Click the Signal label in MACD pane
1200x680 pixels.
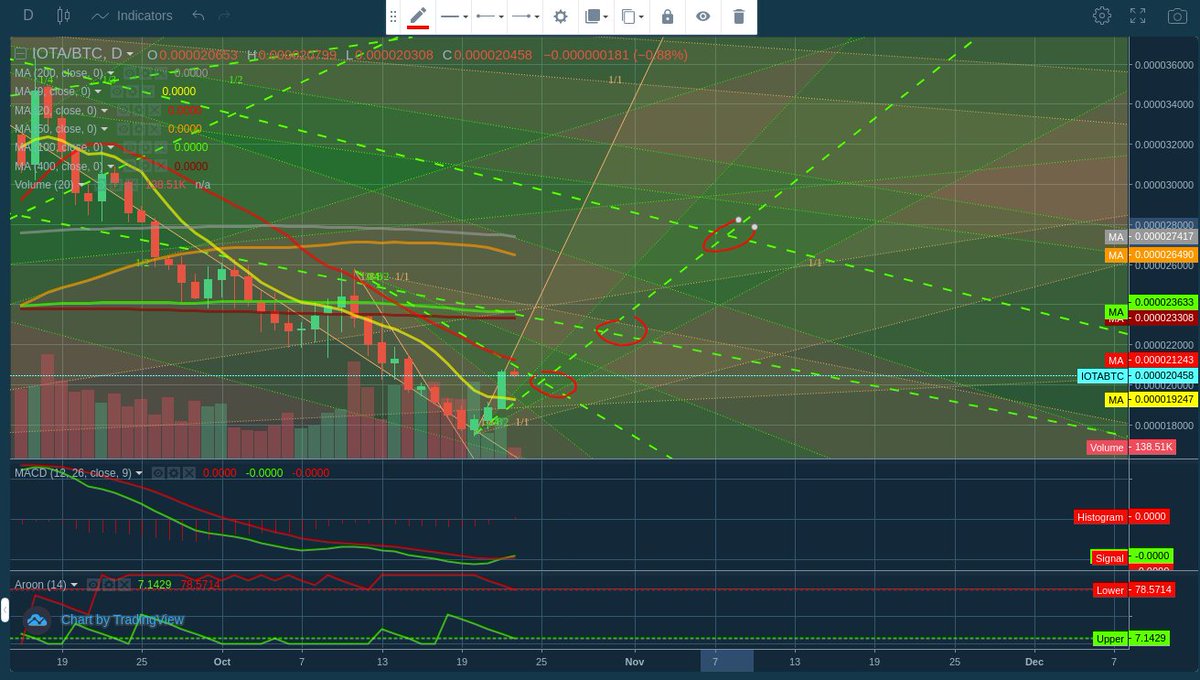tap(1109, 558)
